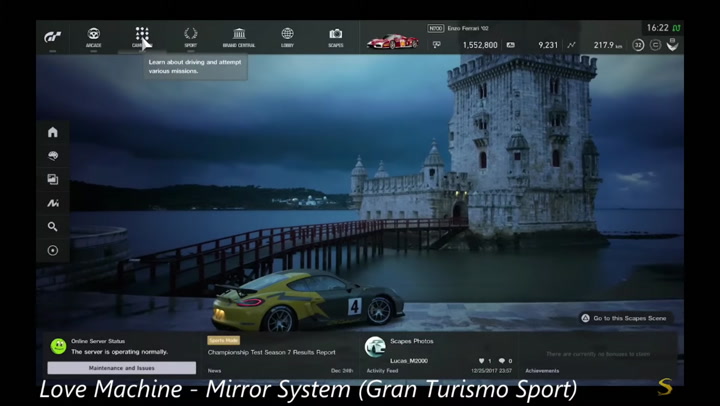This screenshot has width=720, height=406.
Task: Click the driver level 32 badge
Action: click(x=638, y=45)
